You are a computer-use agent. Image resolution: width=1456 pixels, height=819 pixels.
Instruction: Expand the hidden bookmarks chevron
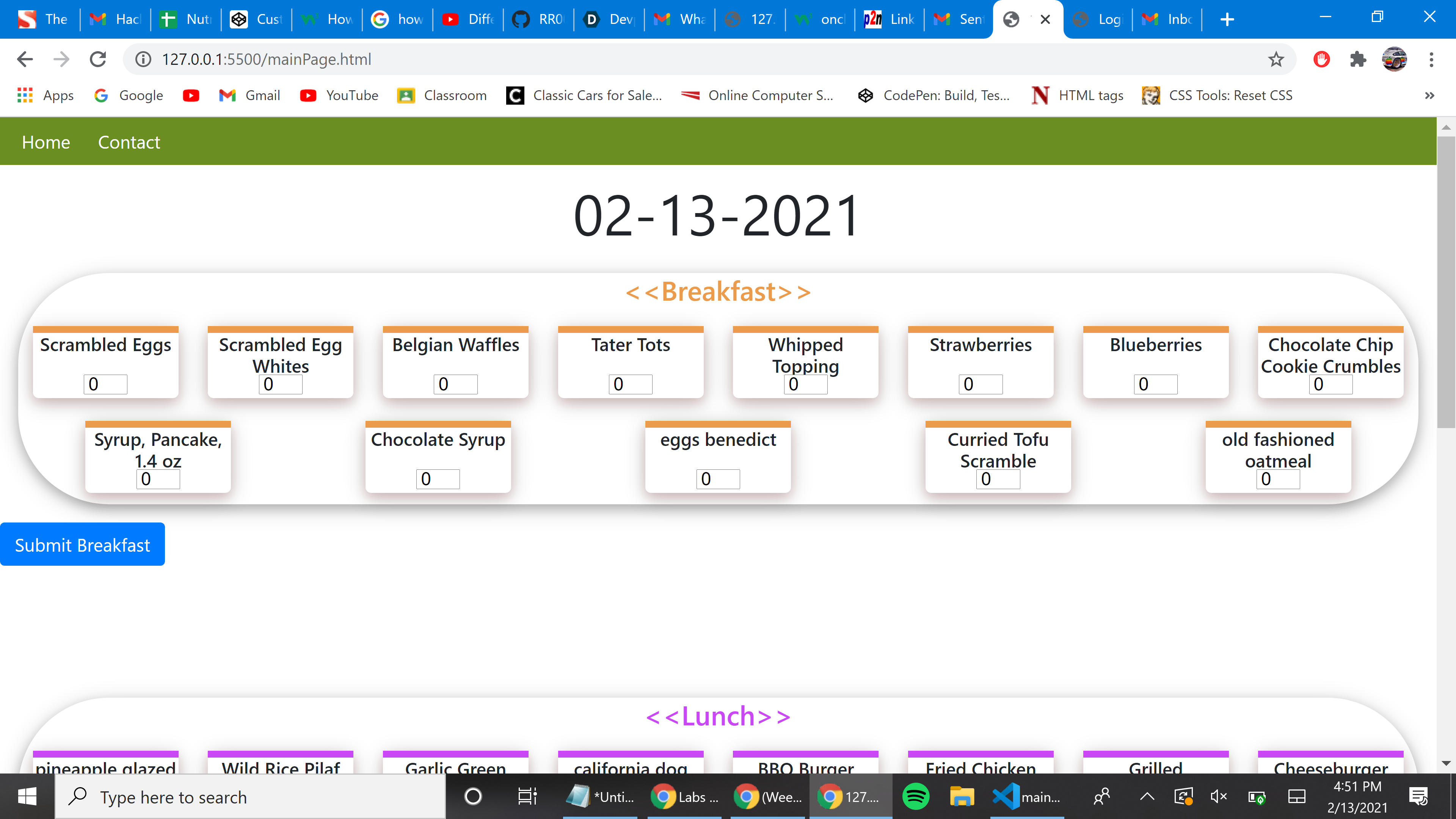click(x=1429, y=96)
